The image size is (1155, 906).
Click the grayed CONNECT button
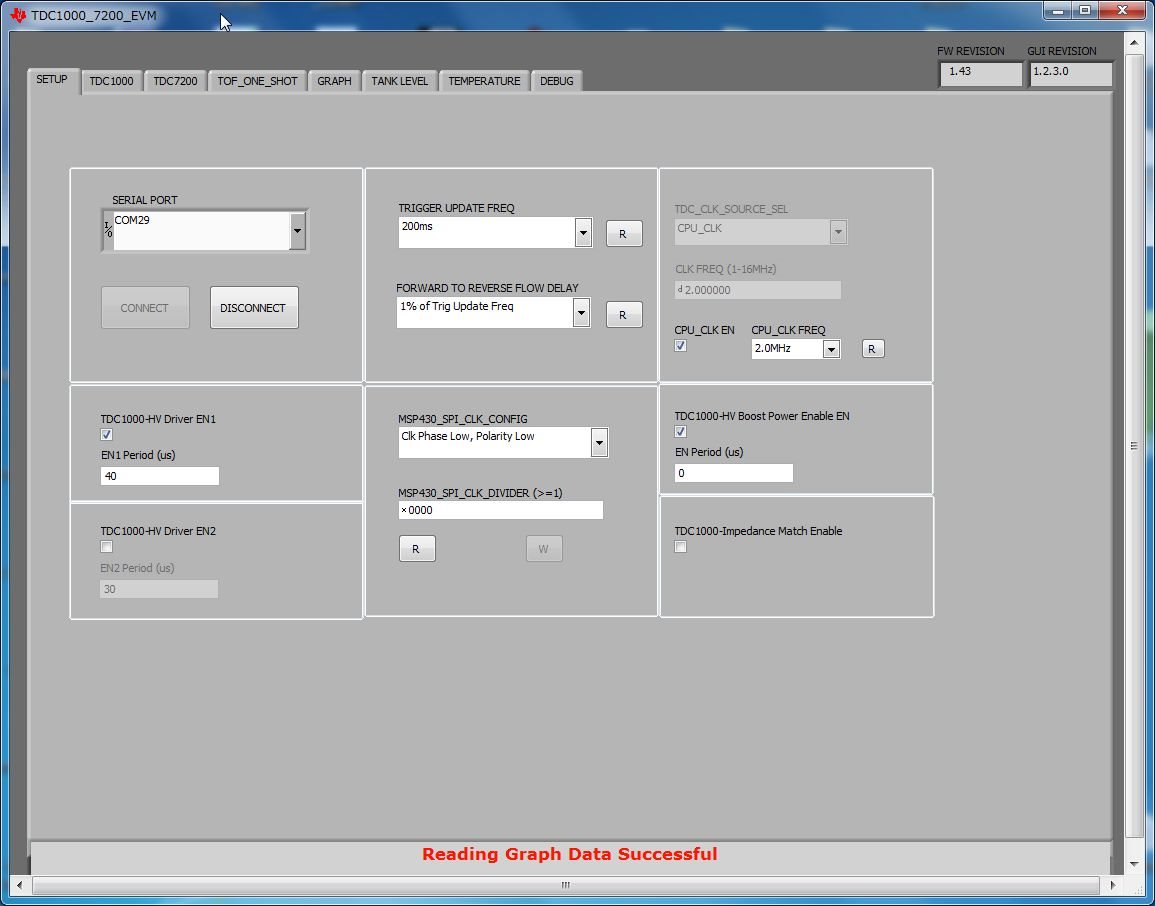[x=145, y=308]
